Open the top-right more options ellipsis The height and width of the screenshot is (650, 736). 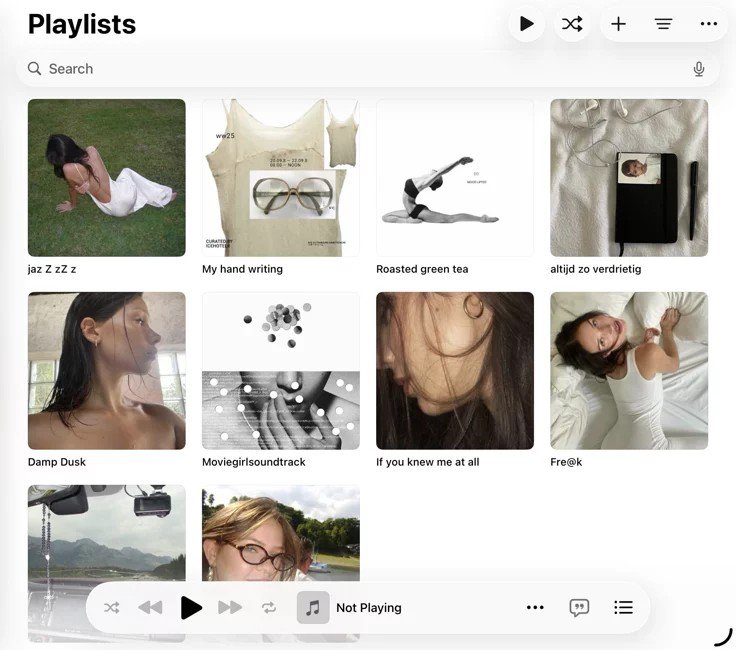click(x=708, y=23)
